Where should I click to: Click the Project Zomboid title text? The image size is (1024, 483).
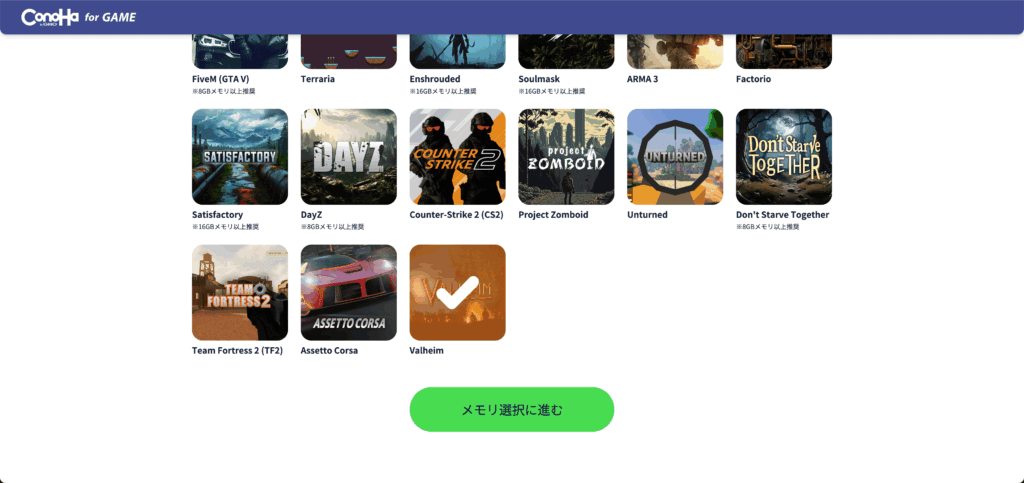coord(553,215)
